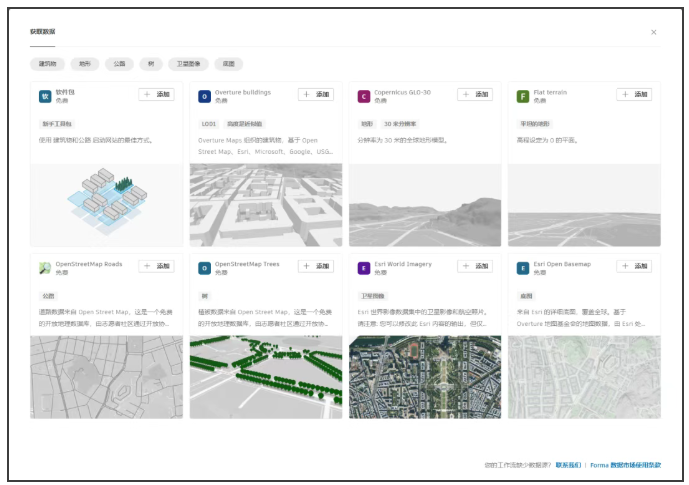Close the 获取数据 dialog

click(x=654, y=32)
